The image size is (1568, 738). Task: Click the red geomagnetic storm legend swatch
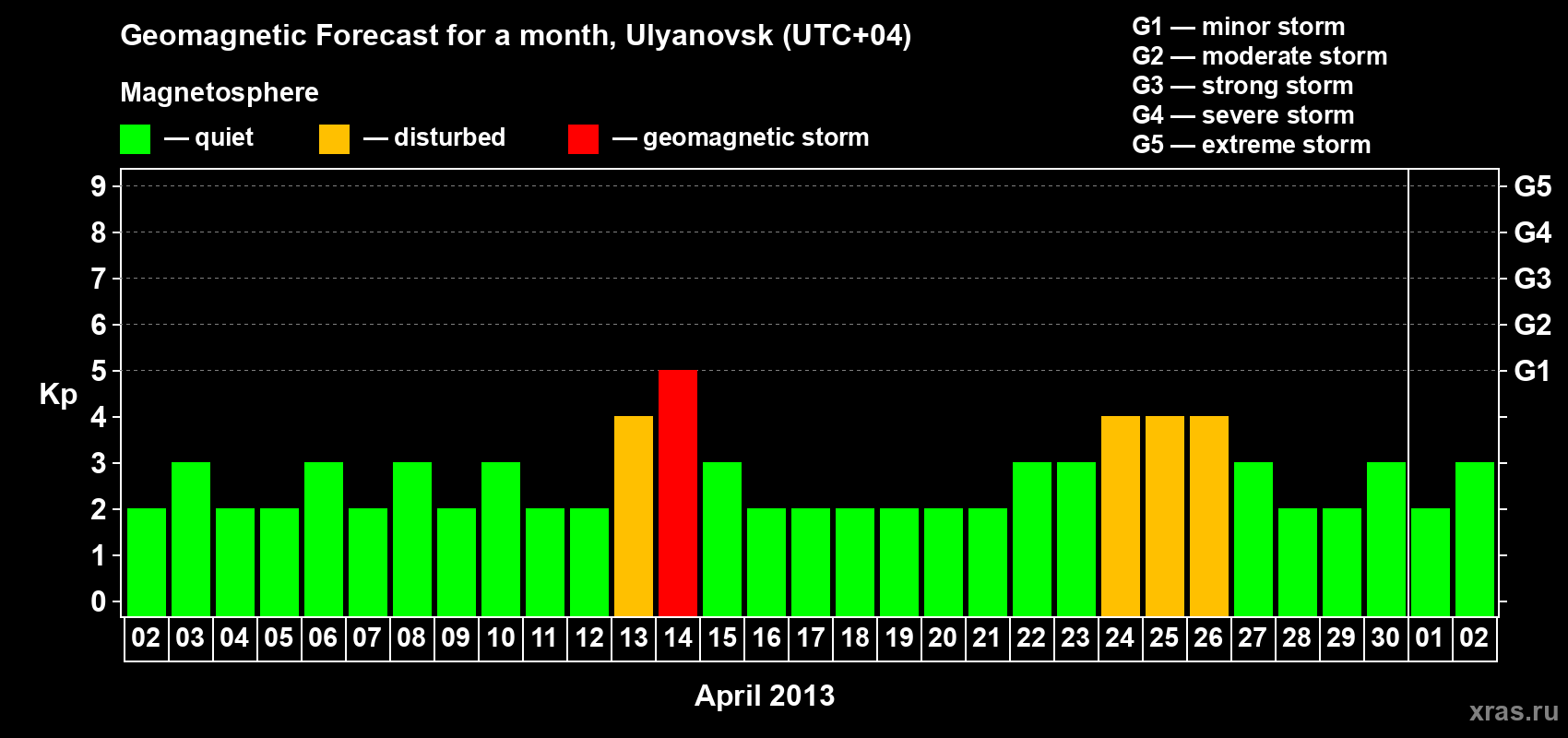click(x=583, y=139)
